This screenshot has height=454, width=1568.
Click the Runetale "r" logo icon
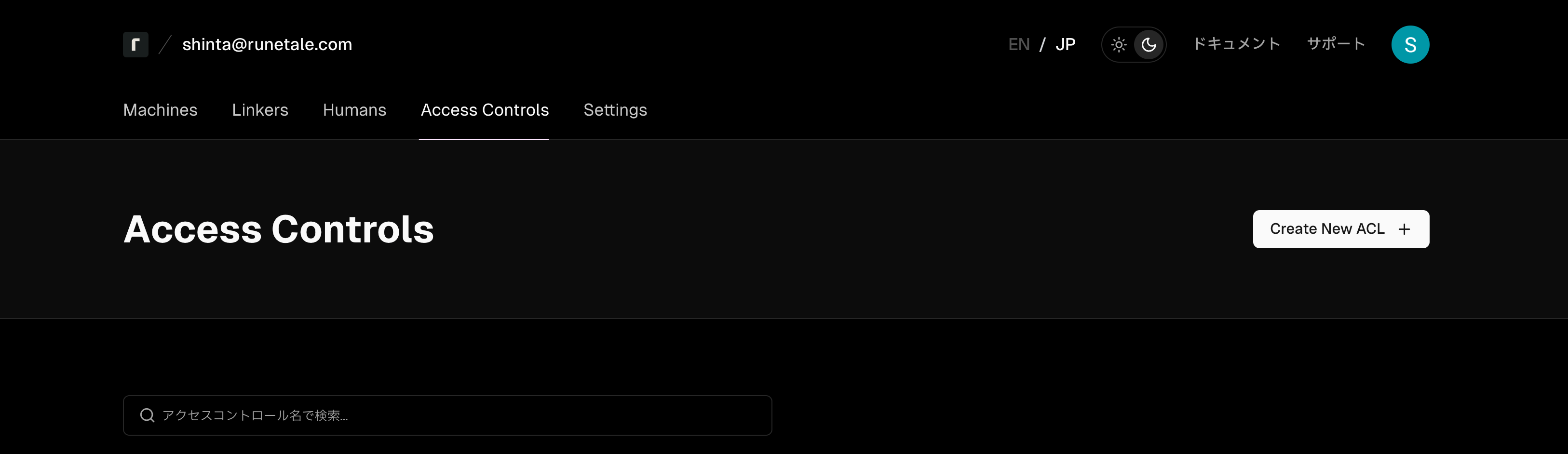(x=135, y=44)
